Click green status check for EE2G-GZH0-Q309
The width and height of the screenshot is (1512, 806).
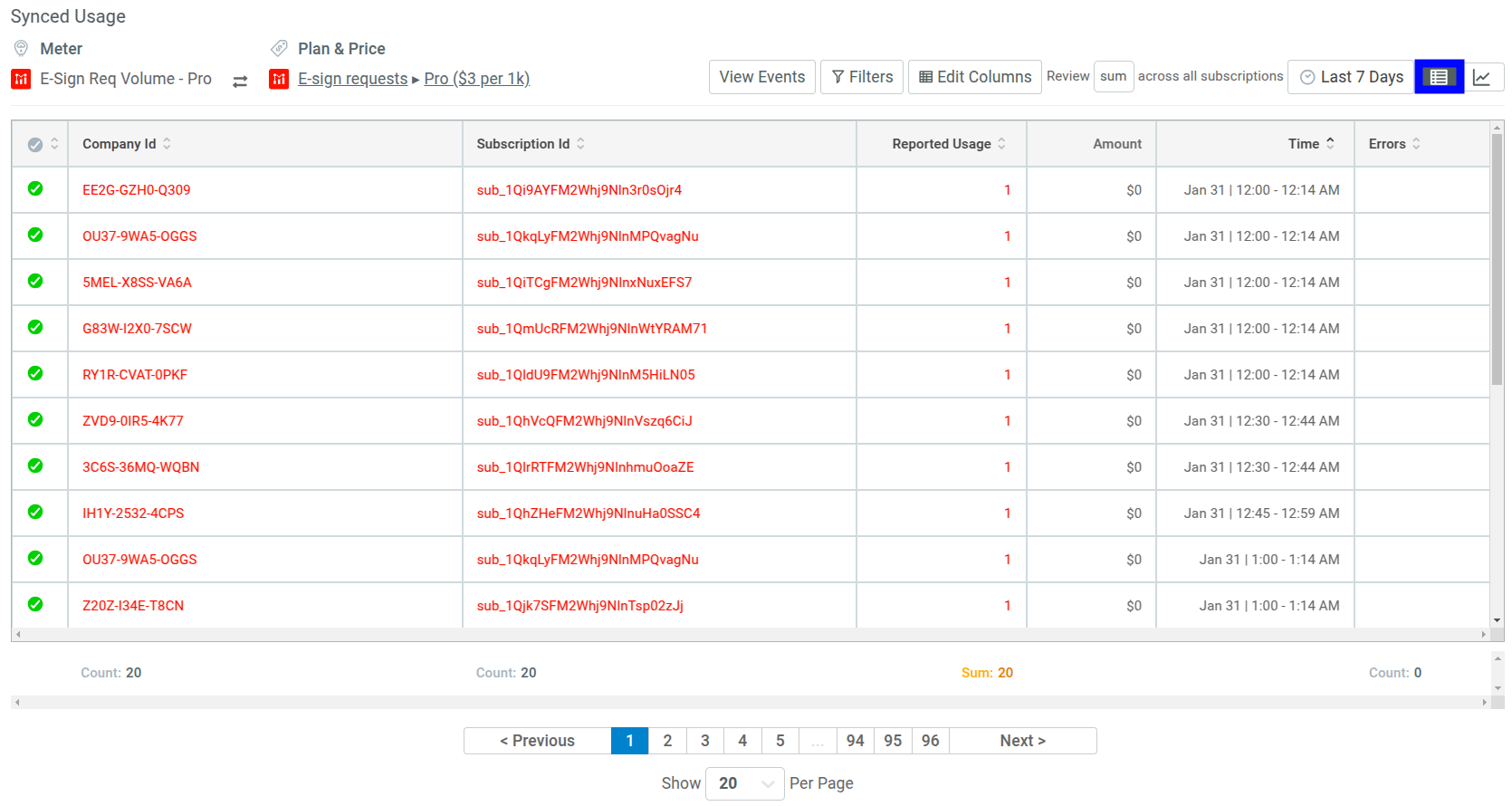(x=35, y=188)
